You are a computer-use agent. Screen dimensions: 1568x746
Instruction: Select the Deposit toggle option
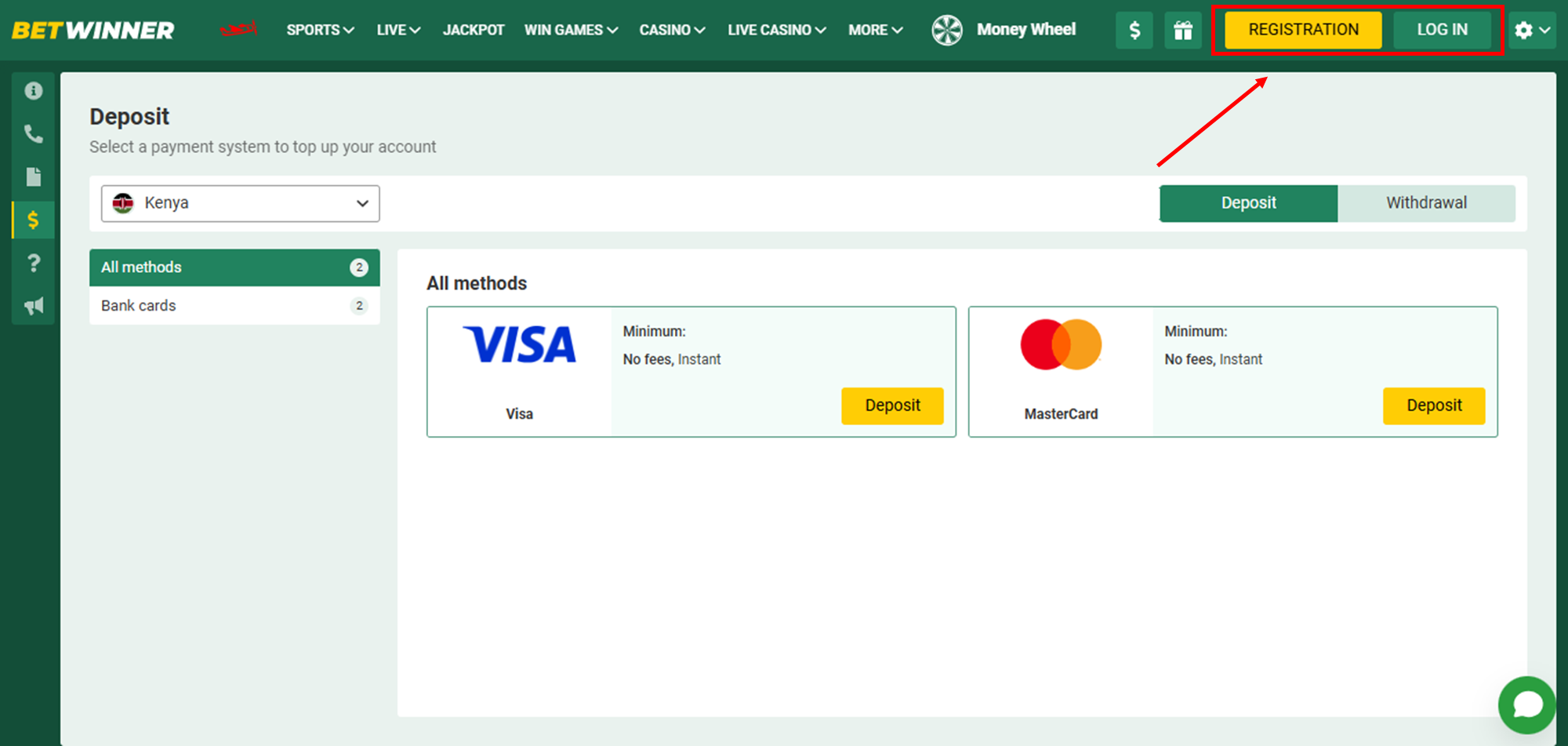[1248, 203]
